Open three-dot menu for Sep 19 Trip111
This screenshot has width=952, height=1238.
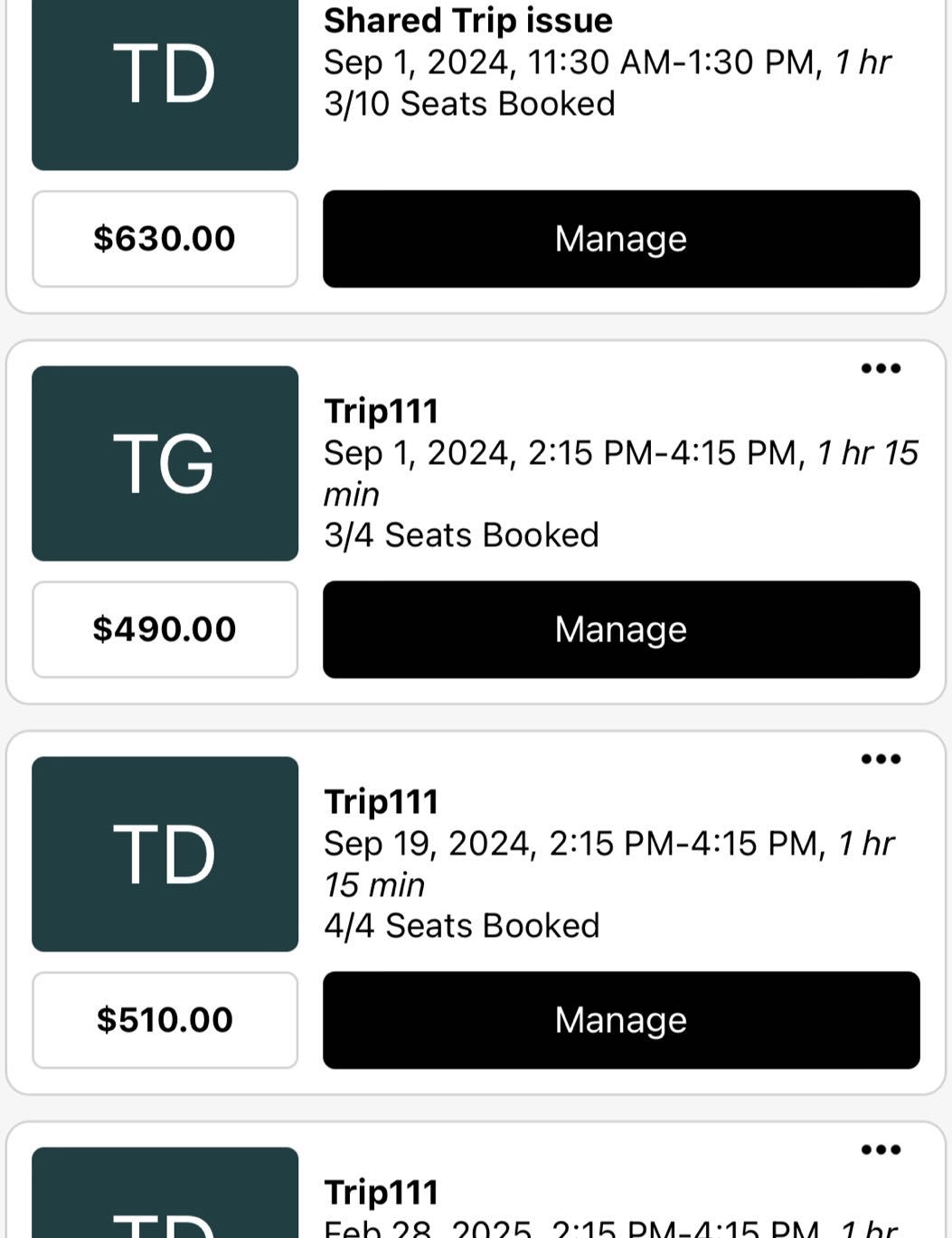[881, 760]
